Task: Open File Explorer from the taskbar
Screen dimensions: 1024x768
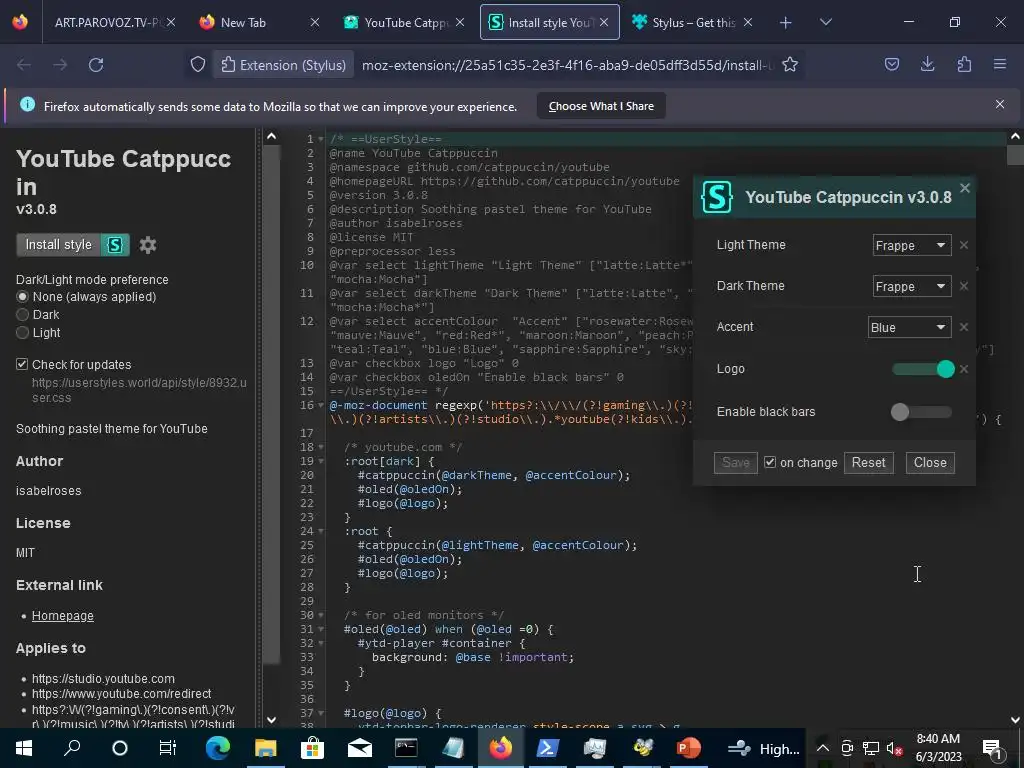Action: [266, 748]
